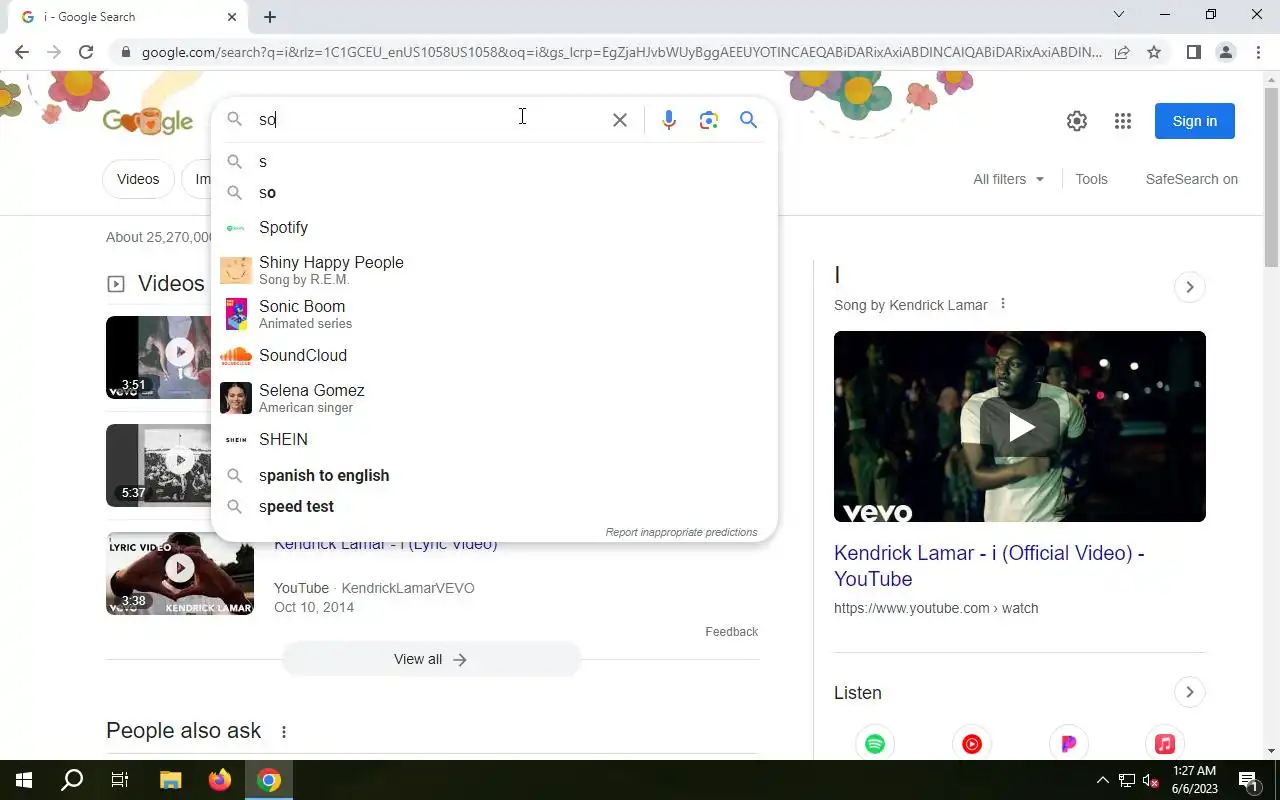This screenshot has width=1280, height=800.
Task: Choose 'speed test' suggestion
Action: 494,507
